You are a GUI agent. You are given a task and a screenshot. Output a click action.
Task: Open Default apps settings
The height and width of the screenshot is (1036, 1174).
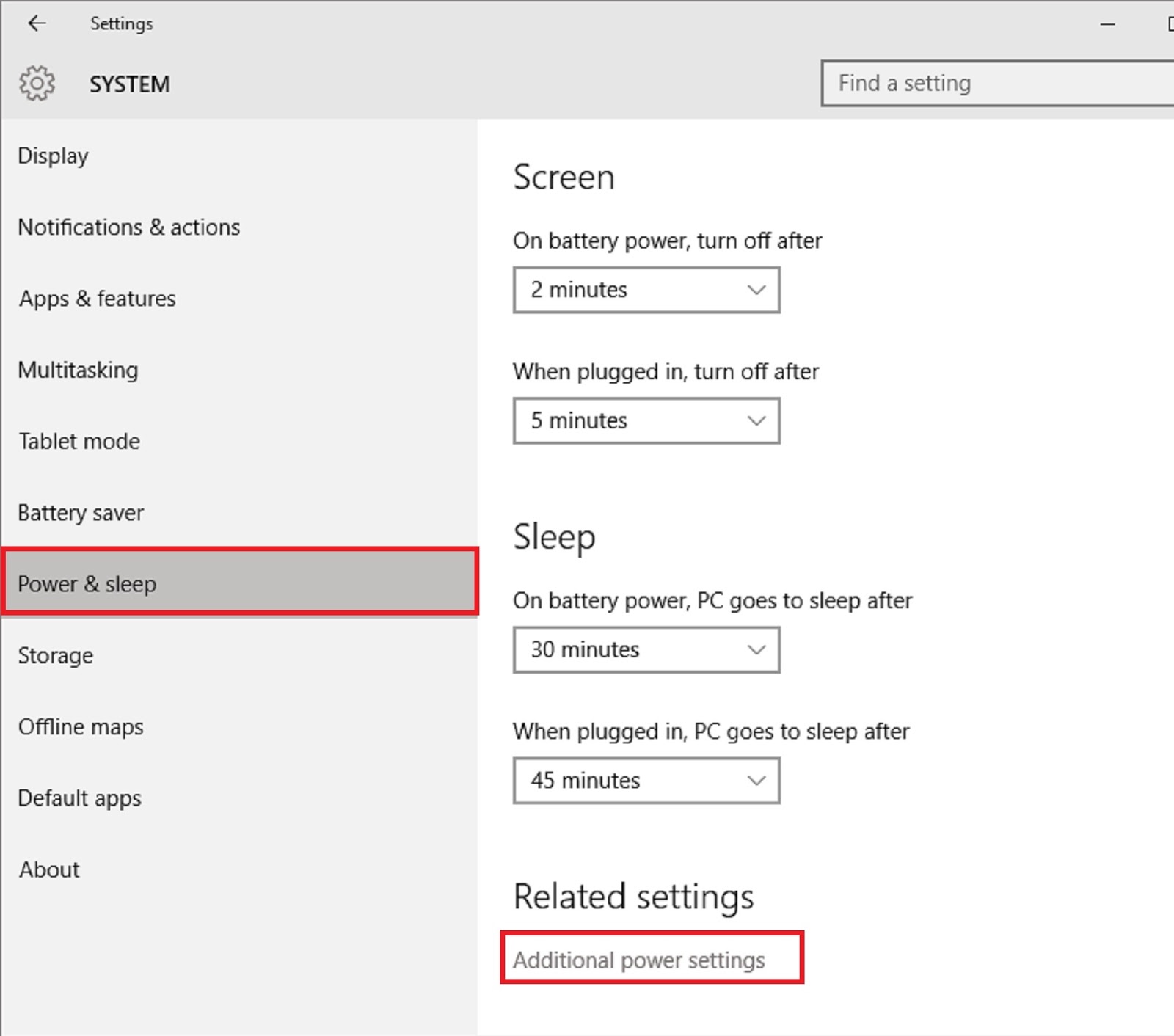point(79,798)
